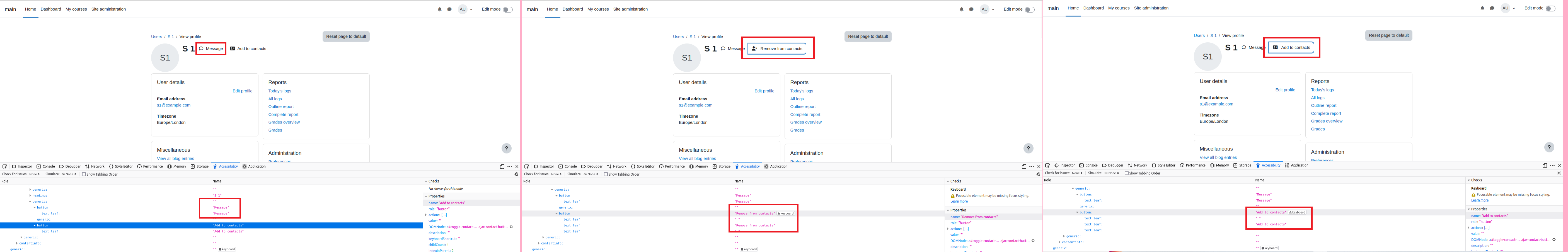This screenshot has height=252, width=1568.
Task: Check Show Tabbing Order in middle screenshot
Action: [606, 174]
